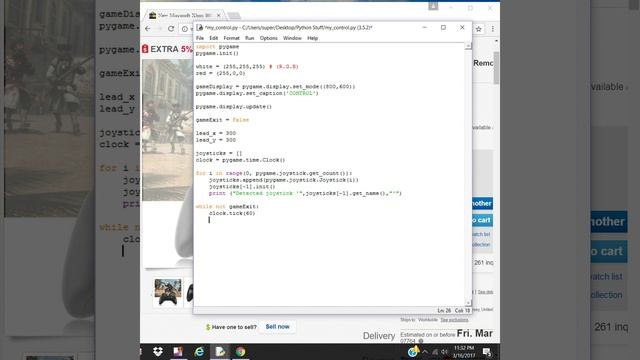Click the Col 18 status bar entry

(462, 311)
